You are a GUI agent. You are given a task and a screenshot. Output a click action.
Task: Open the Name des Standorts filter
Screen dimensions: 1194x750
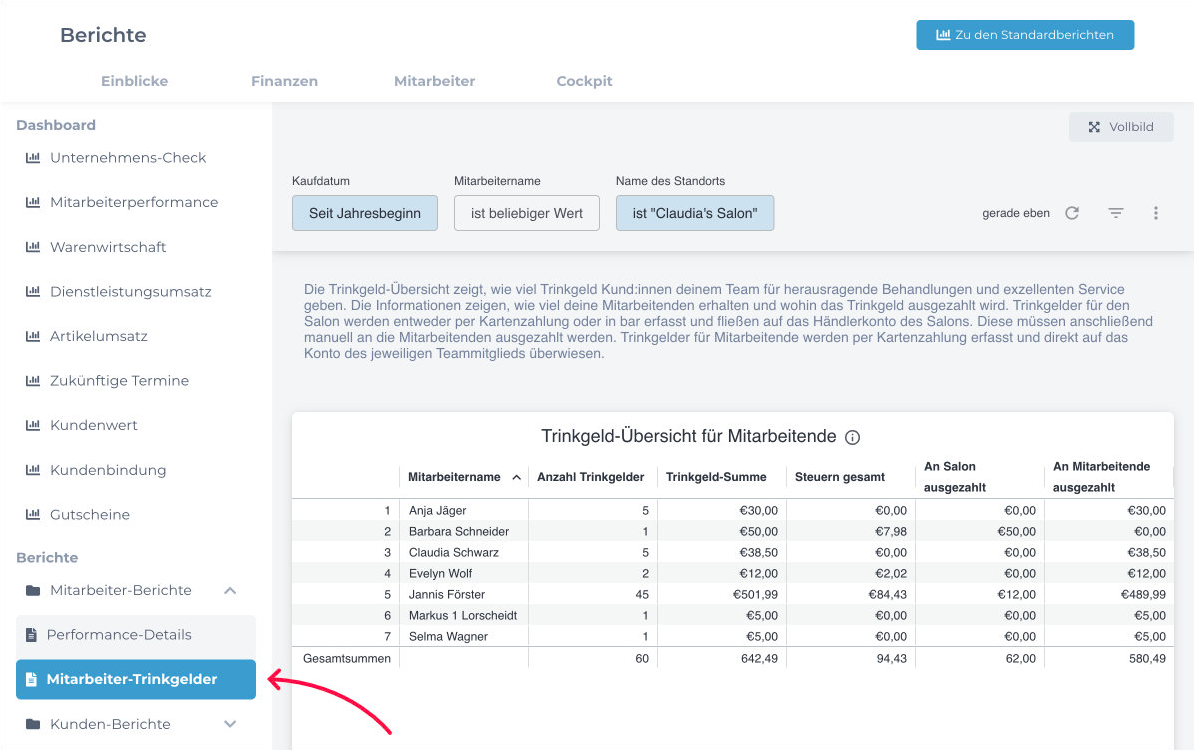coord(695,213)
